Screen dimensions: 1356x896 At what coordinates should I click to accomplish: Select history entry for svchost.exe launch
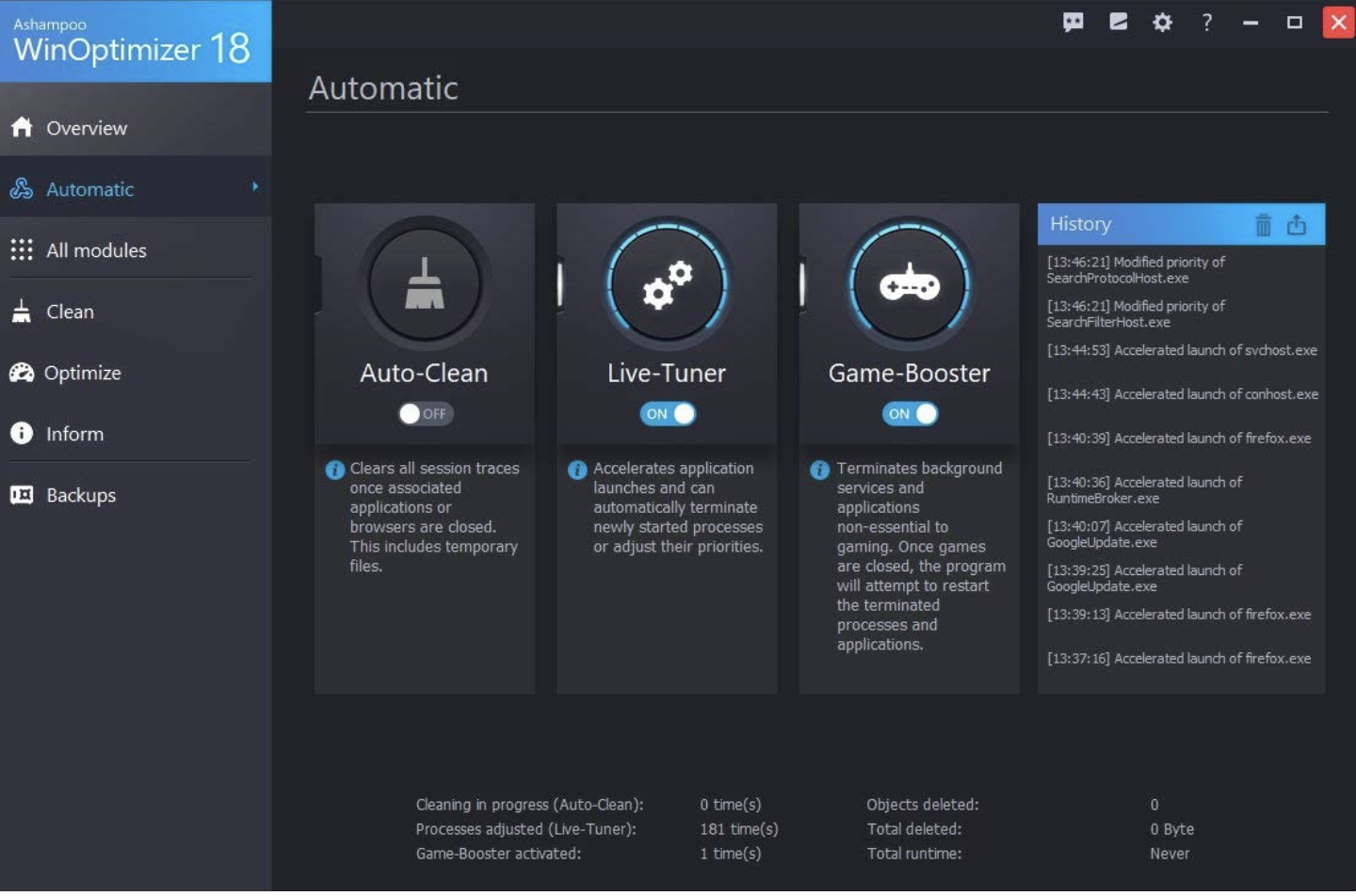(1182, 350)
